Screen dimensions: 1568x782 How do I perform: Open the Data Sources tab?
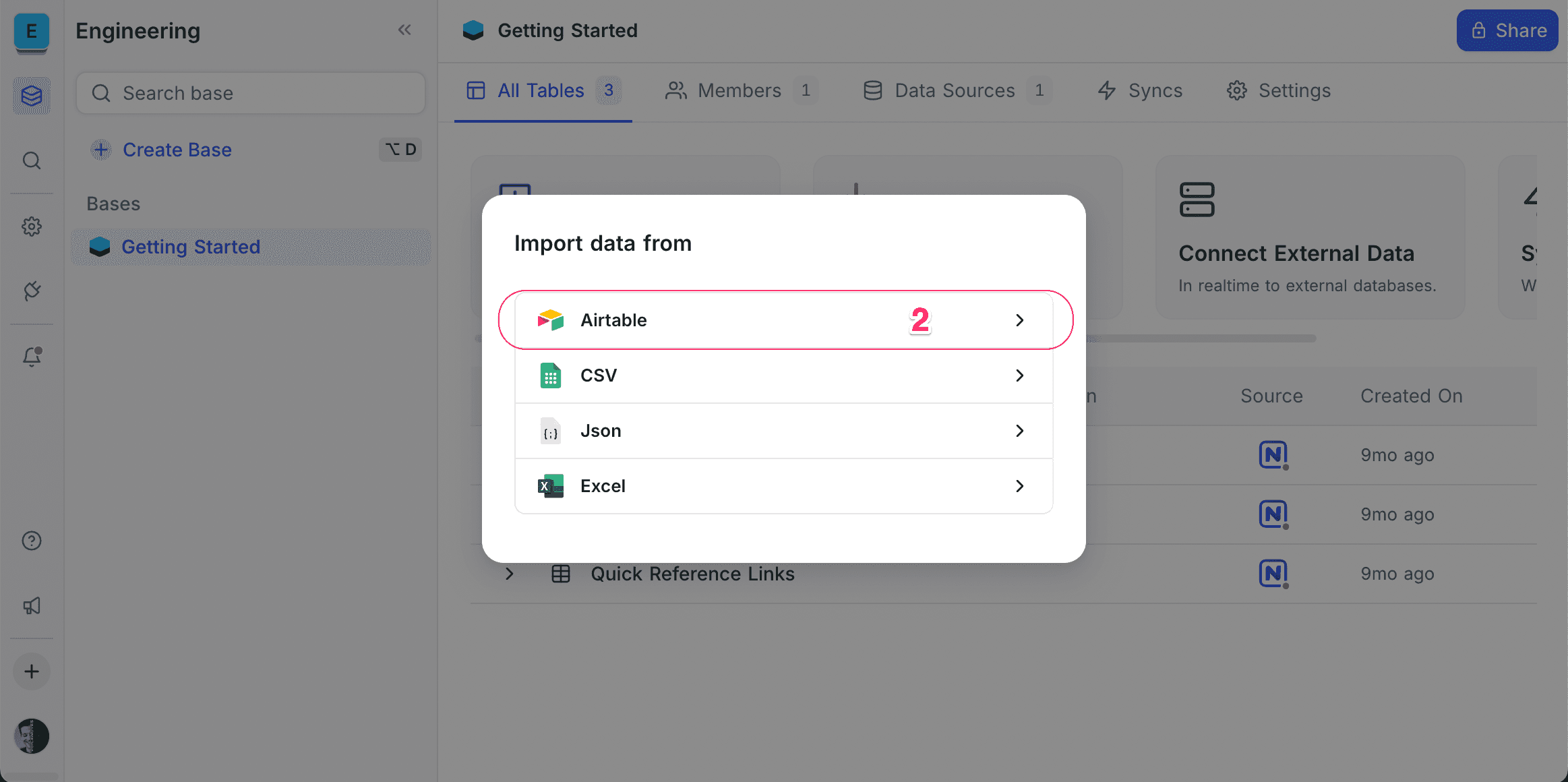click(x=955, y=90)
